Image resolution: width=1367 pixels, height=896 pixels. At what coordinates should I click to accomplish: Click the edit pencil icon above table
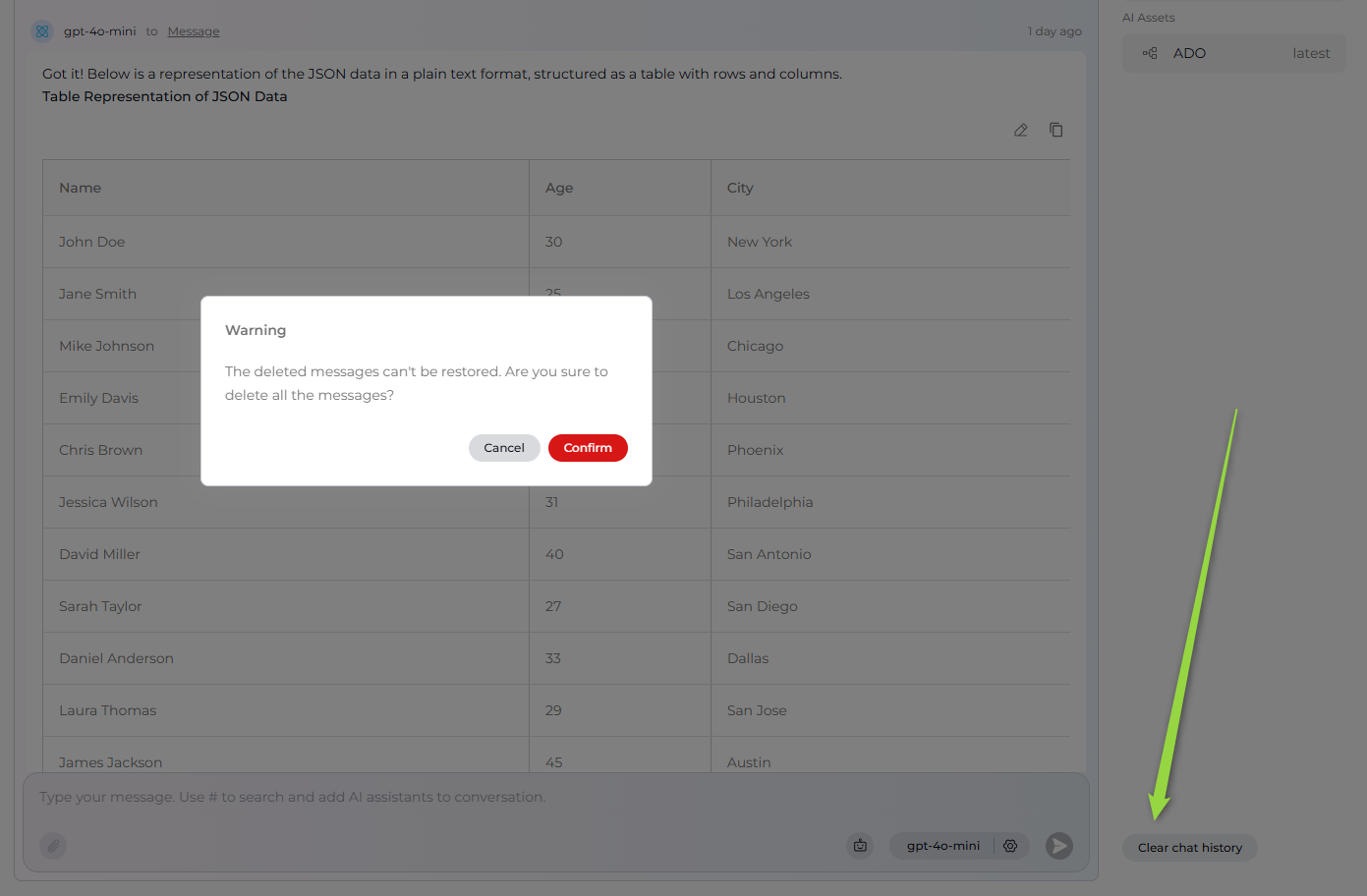(1021, 130)
